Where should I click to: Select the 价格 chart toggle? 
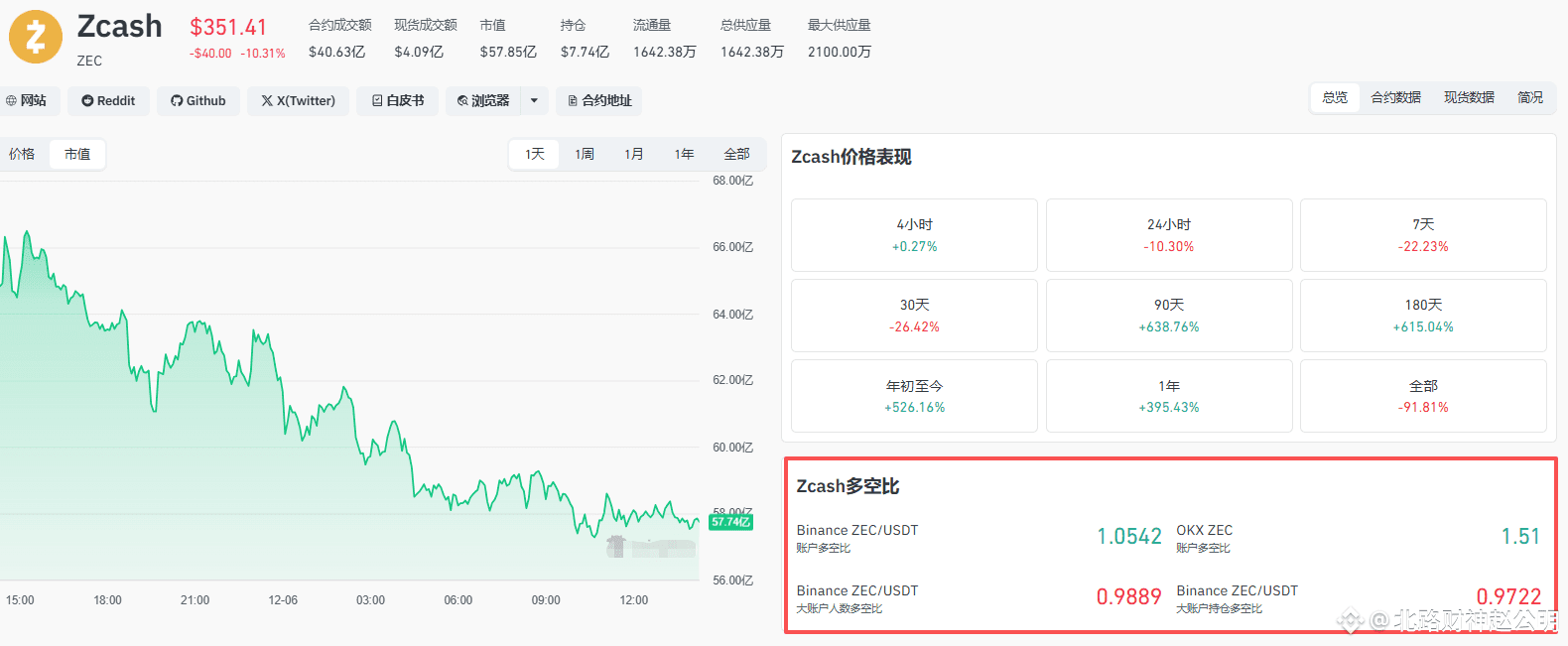22,154
